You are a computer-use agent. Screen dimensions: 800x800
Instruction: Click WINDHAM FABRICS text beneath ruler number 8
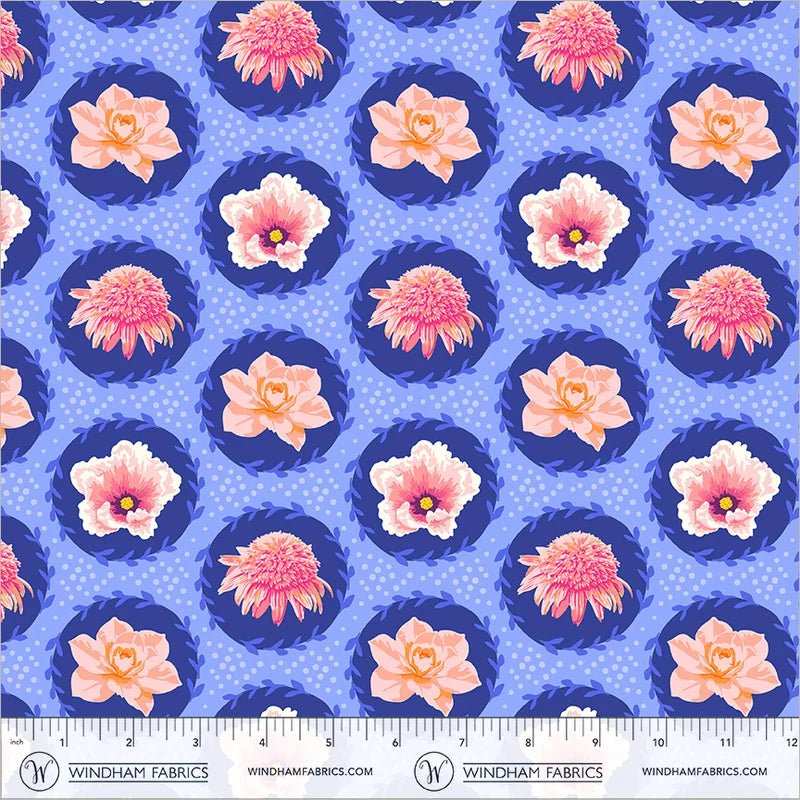click(x=533, y=772)
